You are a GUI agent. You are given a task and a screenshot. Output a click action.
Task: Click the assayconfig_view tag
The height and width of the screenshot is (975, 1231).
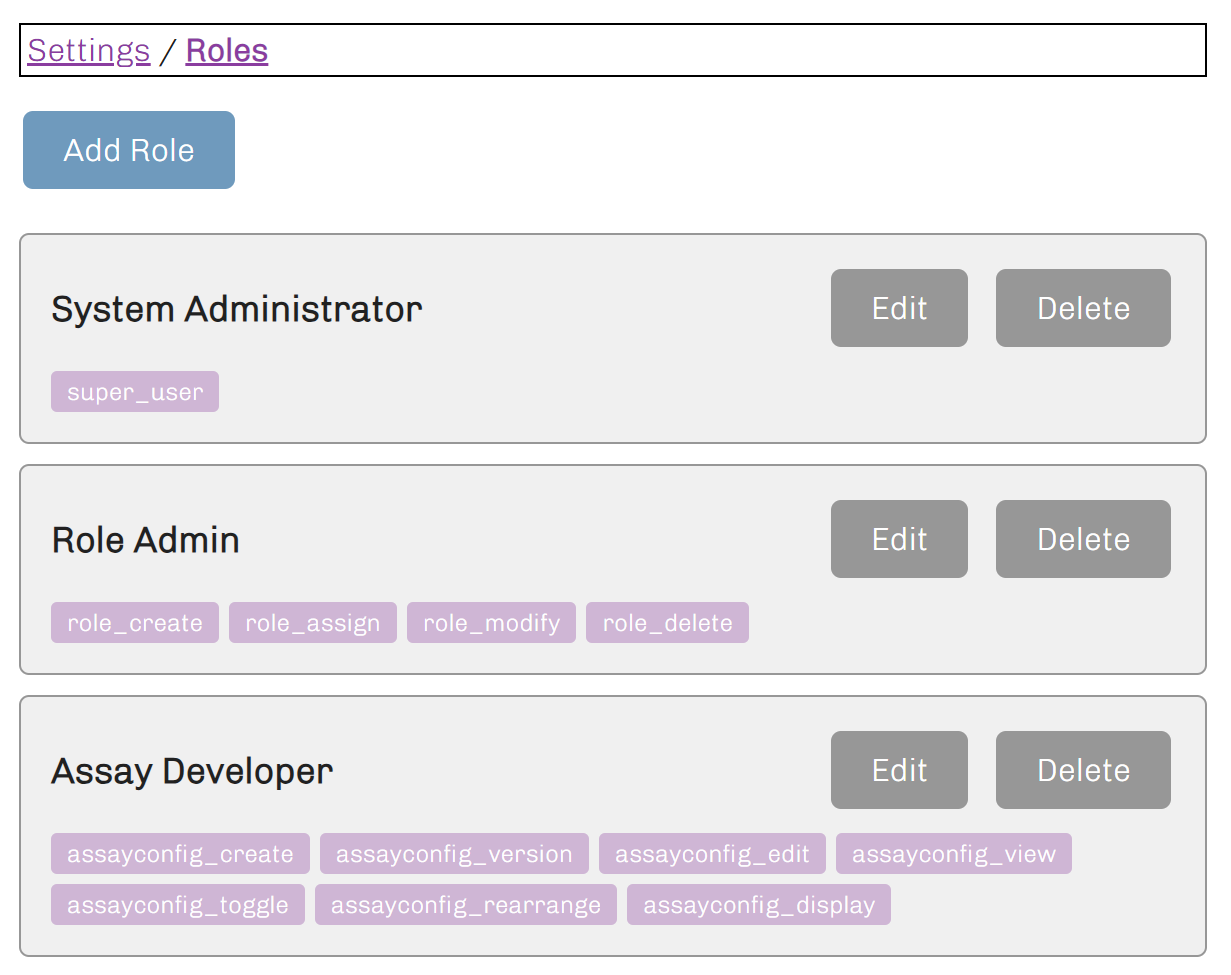click(x=953, y=854)
